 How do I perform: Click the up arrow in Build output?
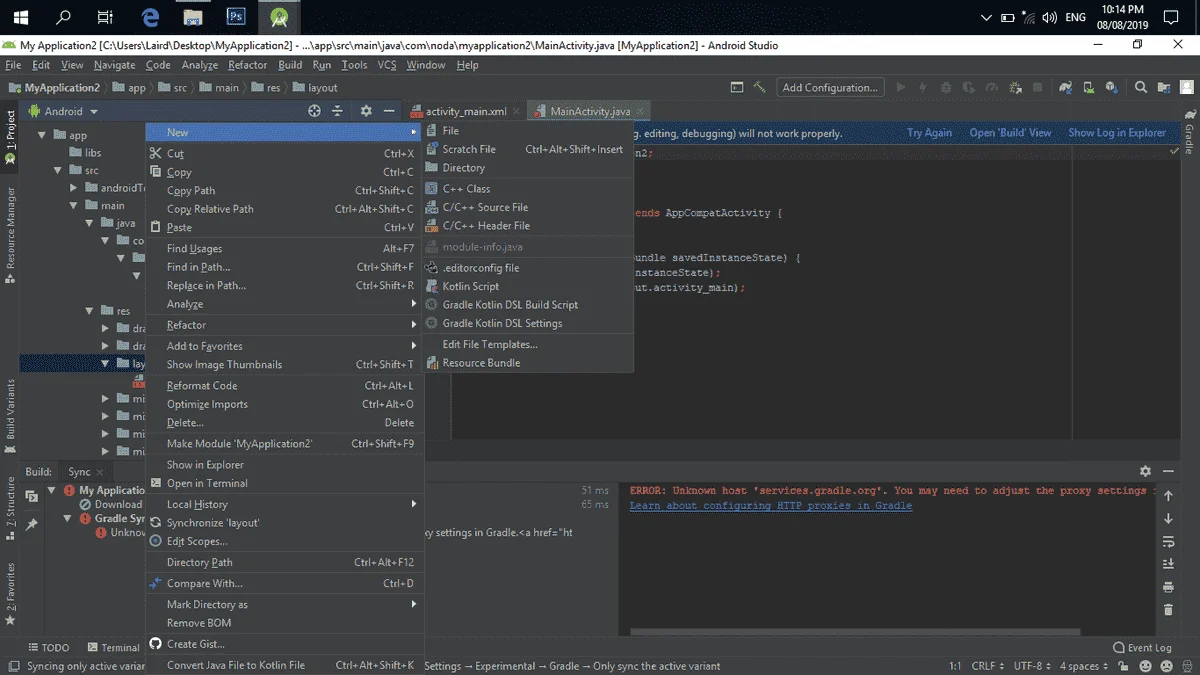[1168, 496]
